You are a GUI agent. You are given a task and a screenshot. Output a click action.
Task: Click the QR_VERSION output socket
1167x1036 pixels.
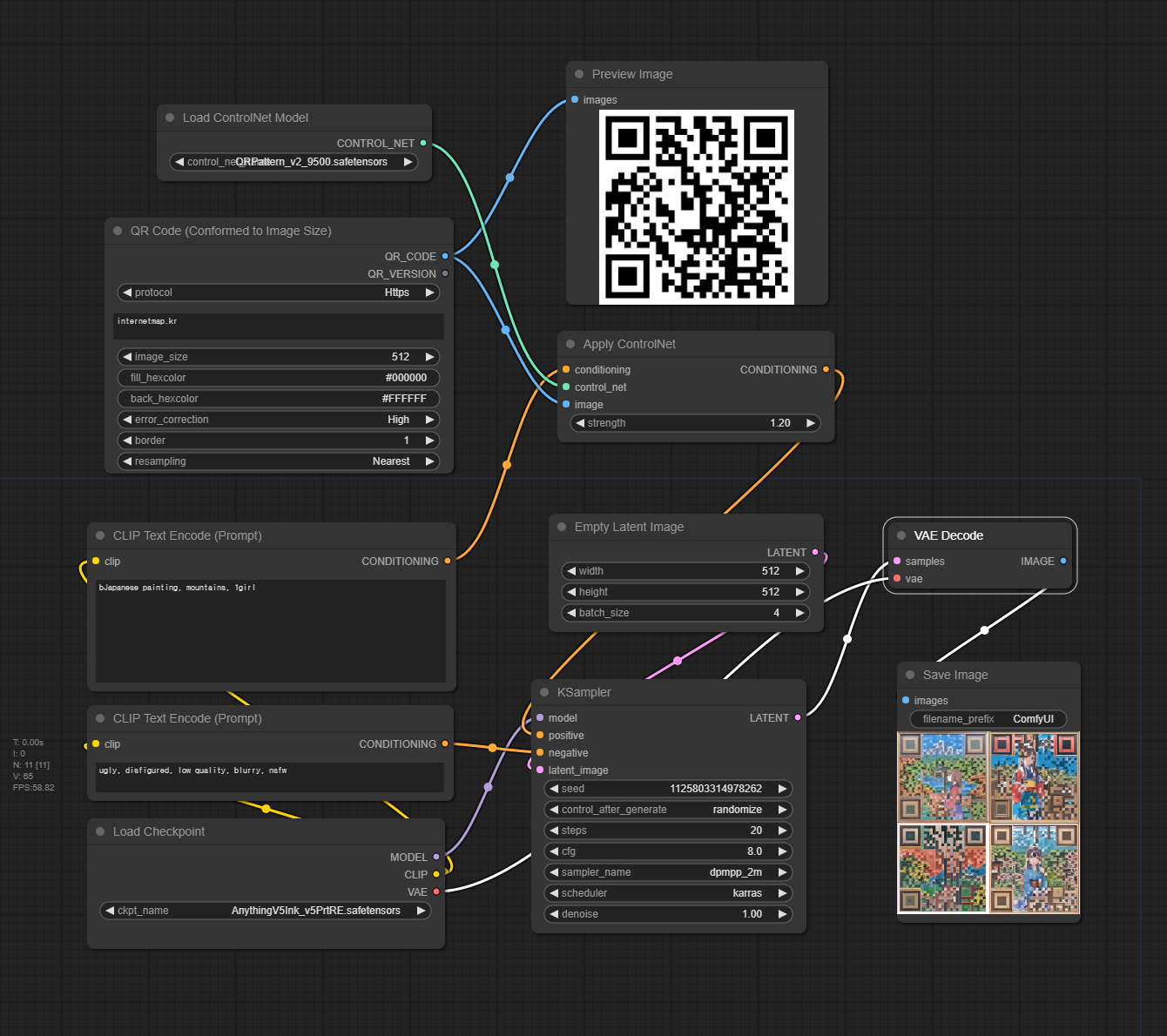coord(445,273)
